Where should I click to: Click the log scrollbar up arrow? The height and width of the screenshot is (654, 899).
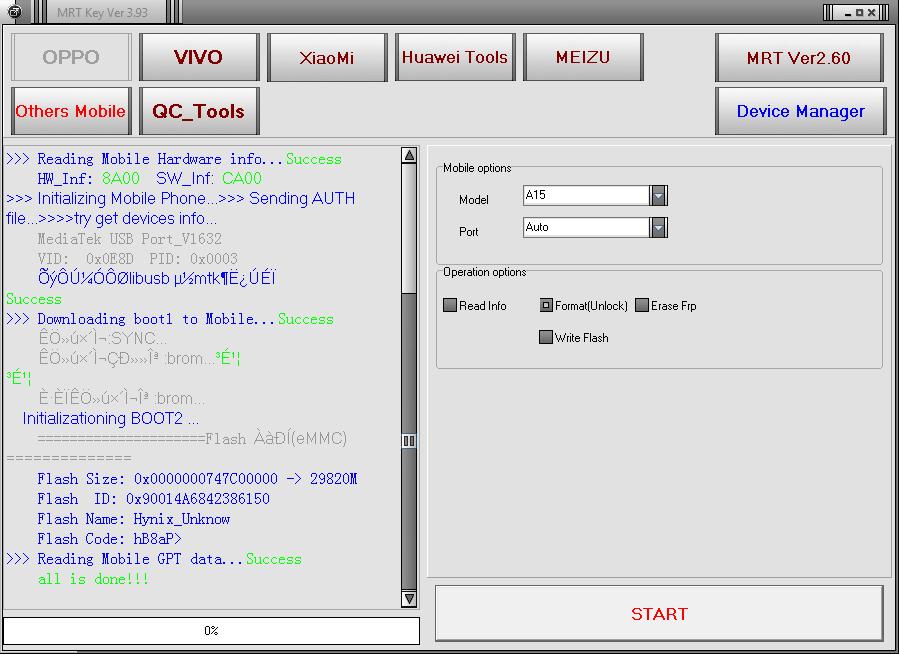coord(409,155)
